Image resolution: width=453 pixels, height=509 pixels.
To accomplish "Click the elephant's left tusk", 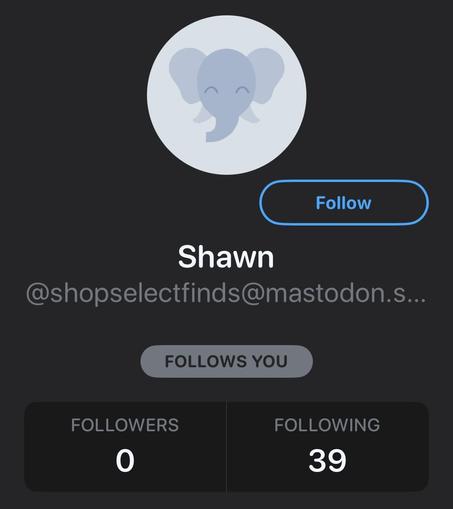I will tap(202, 116).
